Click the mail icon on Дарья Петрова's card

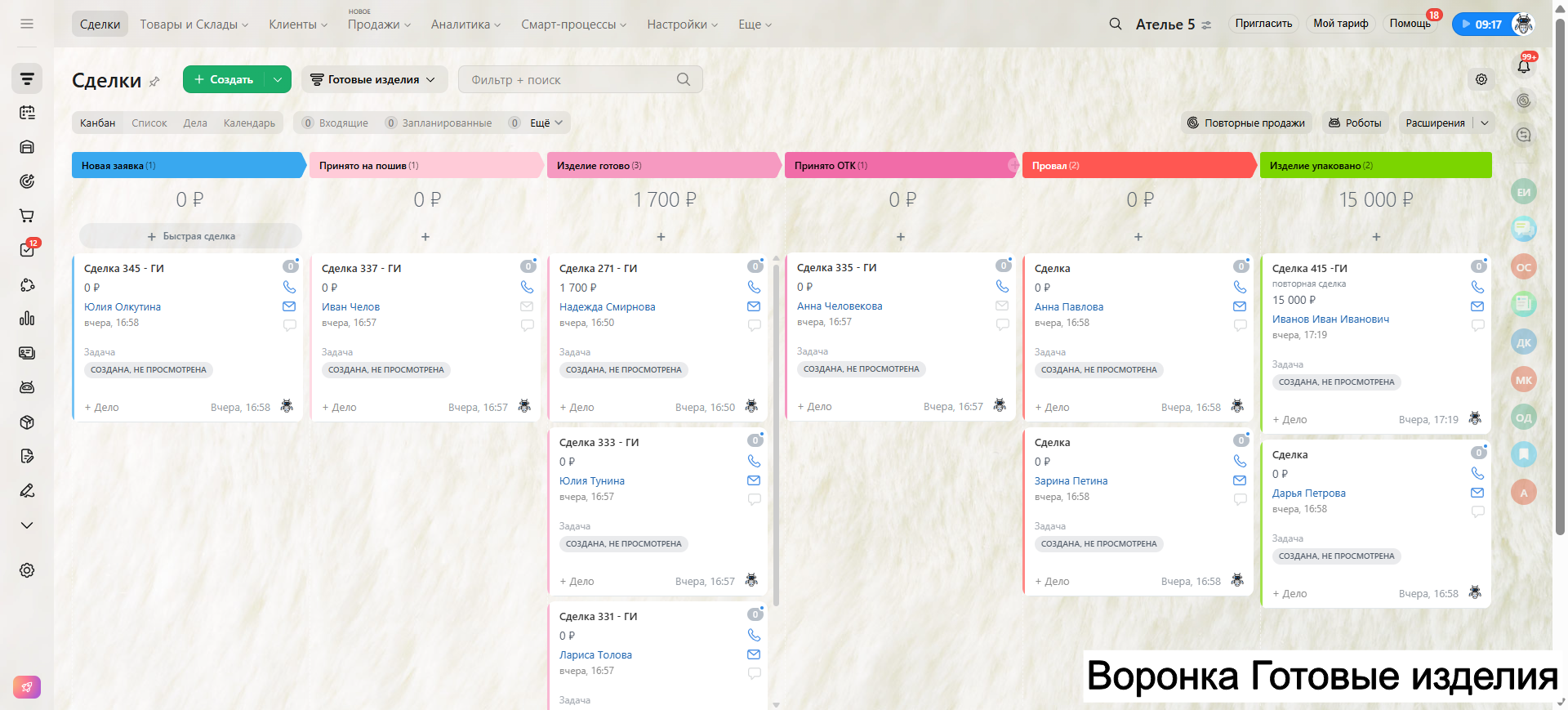coord(1477,493)
